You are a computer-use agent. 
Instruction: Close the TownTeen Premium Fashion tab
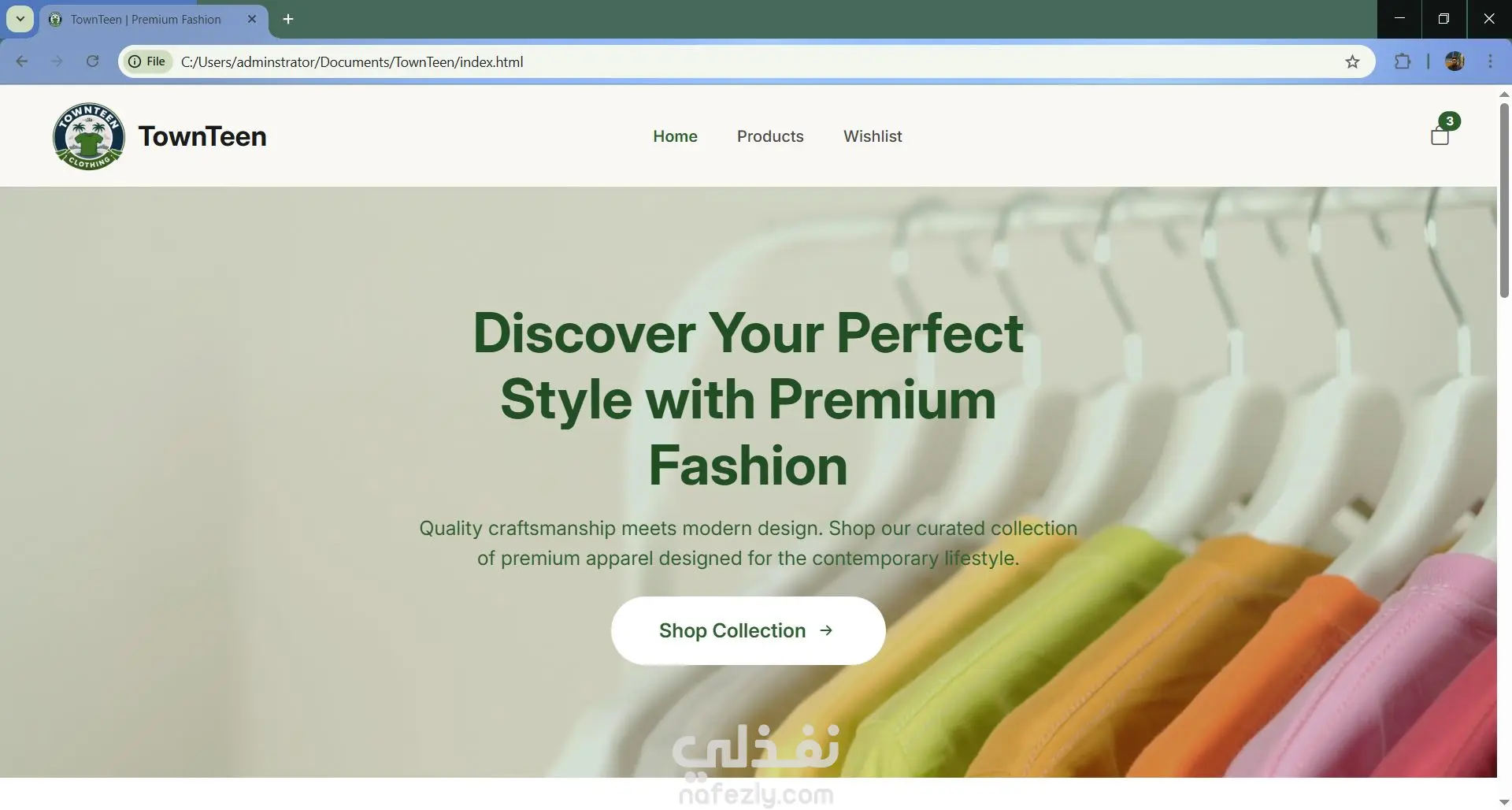[252, 19]
